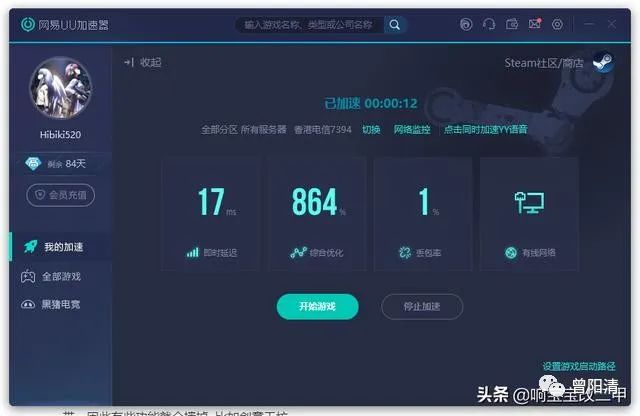Click the 停止加速 stop acceleration button

422,307
